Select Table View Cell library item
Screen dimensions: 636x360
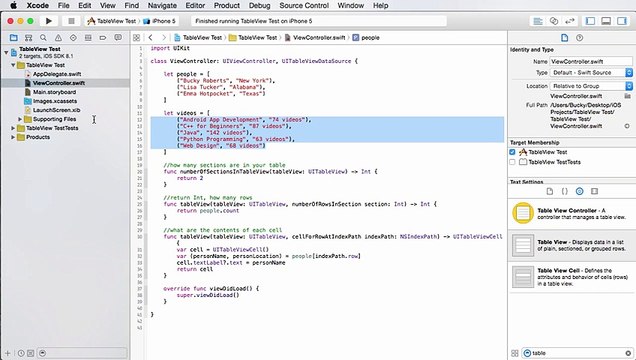point(572,277)
